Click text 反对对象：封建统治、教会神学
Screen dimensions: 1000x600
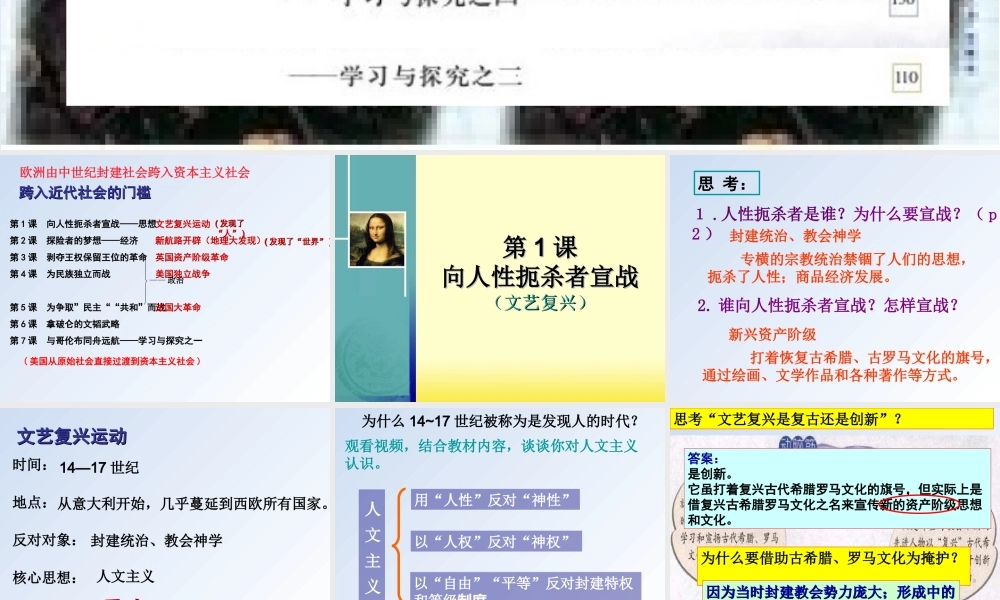point(117,540)
